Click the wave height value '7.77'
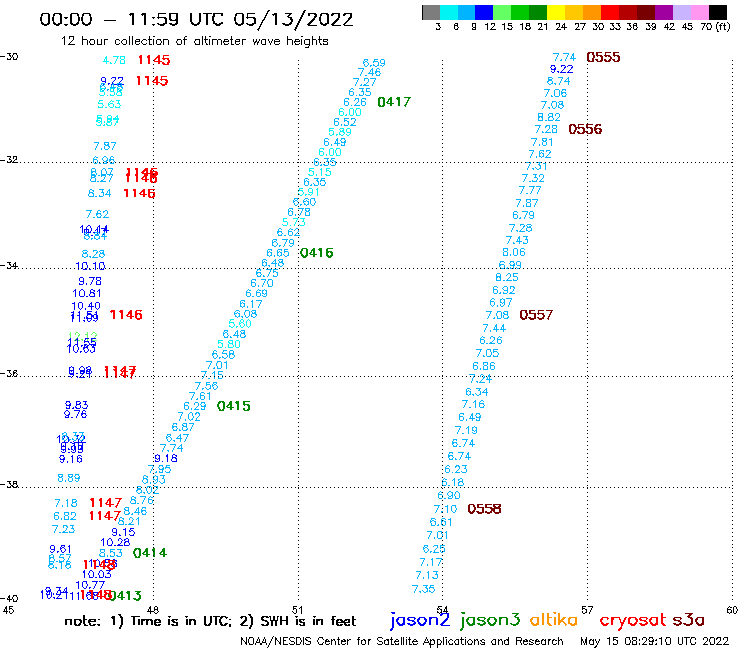The image size is (740, 650). (530, 190)
